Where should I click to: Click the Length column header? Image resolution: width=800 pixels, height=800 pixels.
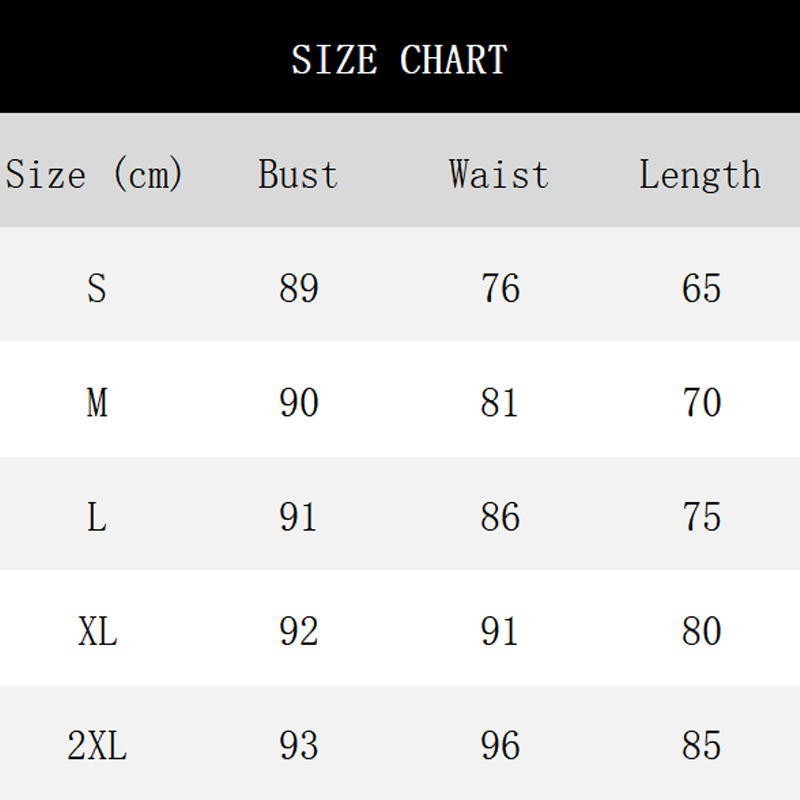(700, 176)
